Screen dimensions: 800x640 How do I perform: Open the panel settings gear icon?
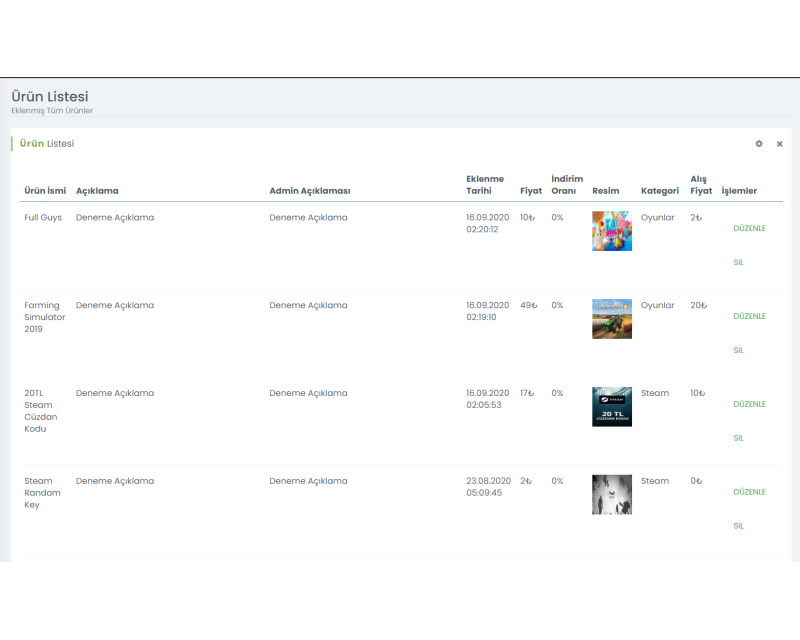[x=759, y=144]
